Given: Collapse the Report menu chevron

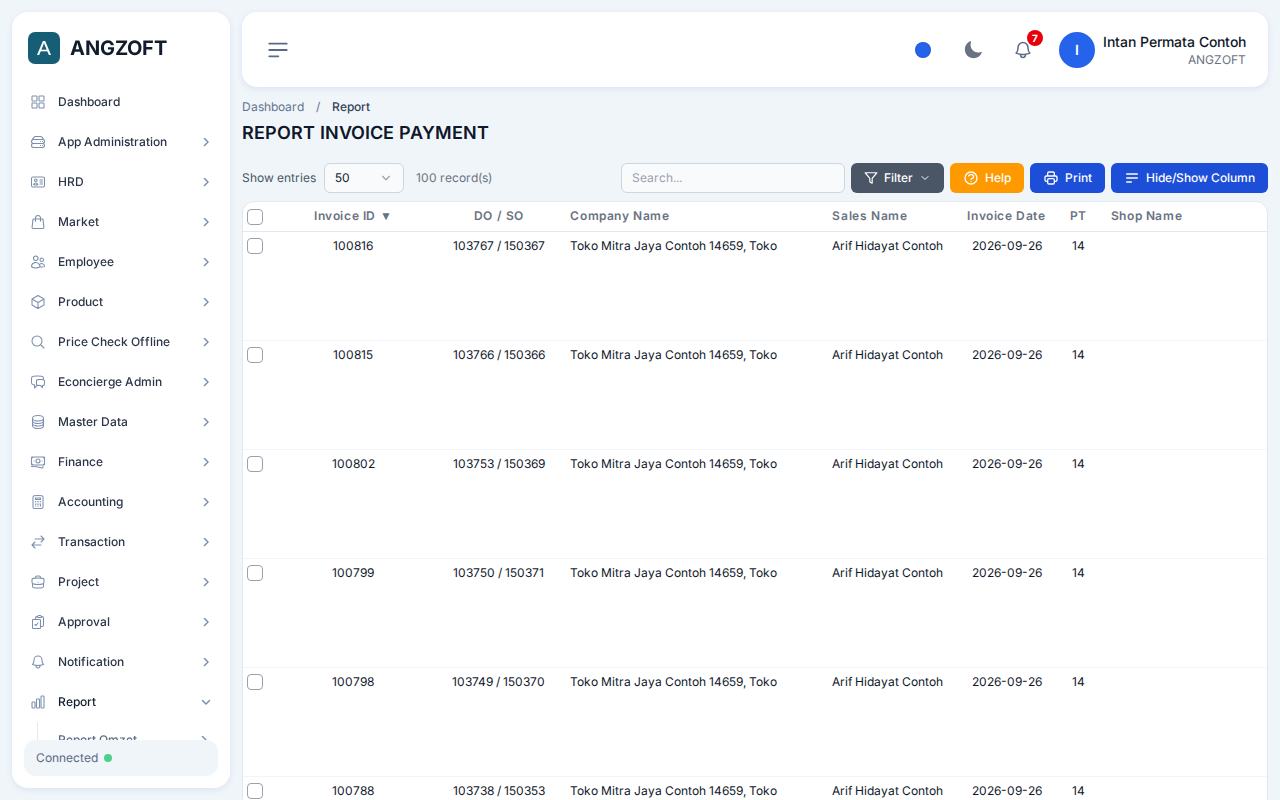Looking at the screenshot, I should [206, 702].
